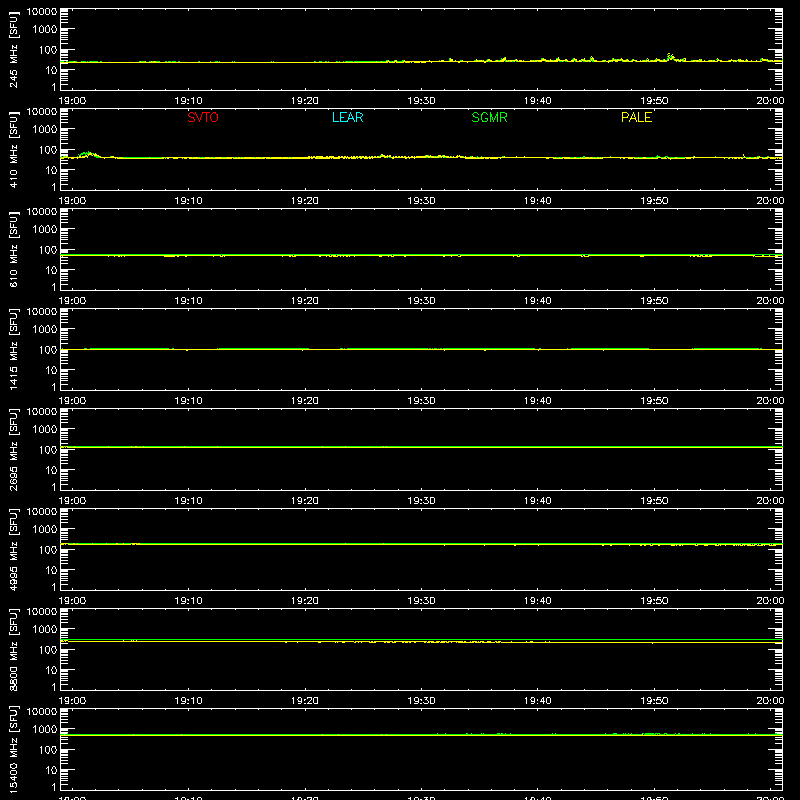Screen dimensions: 800x800
Task: Select the '410 MHz [SFU]' axis title
Action: 13,149
